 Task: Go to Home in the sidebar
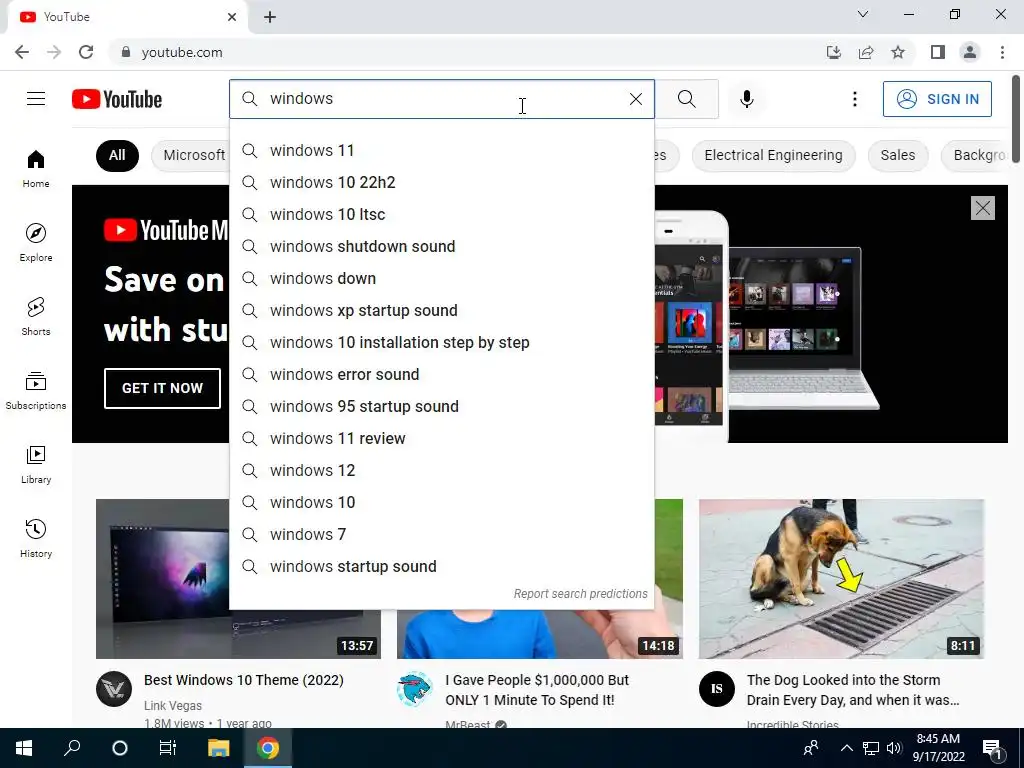point(36,168)
